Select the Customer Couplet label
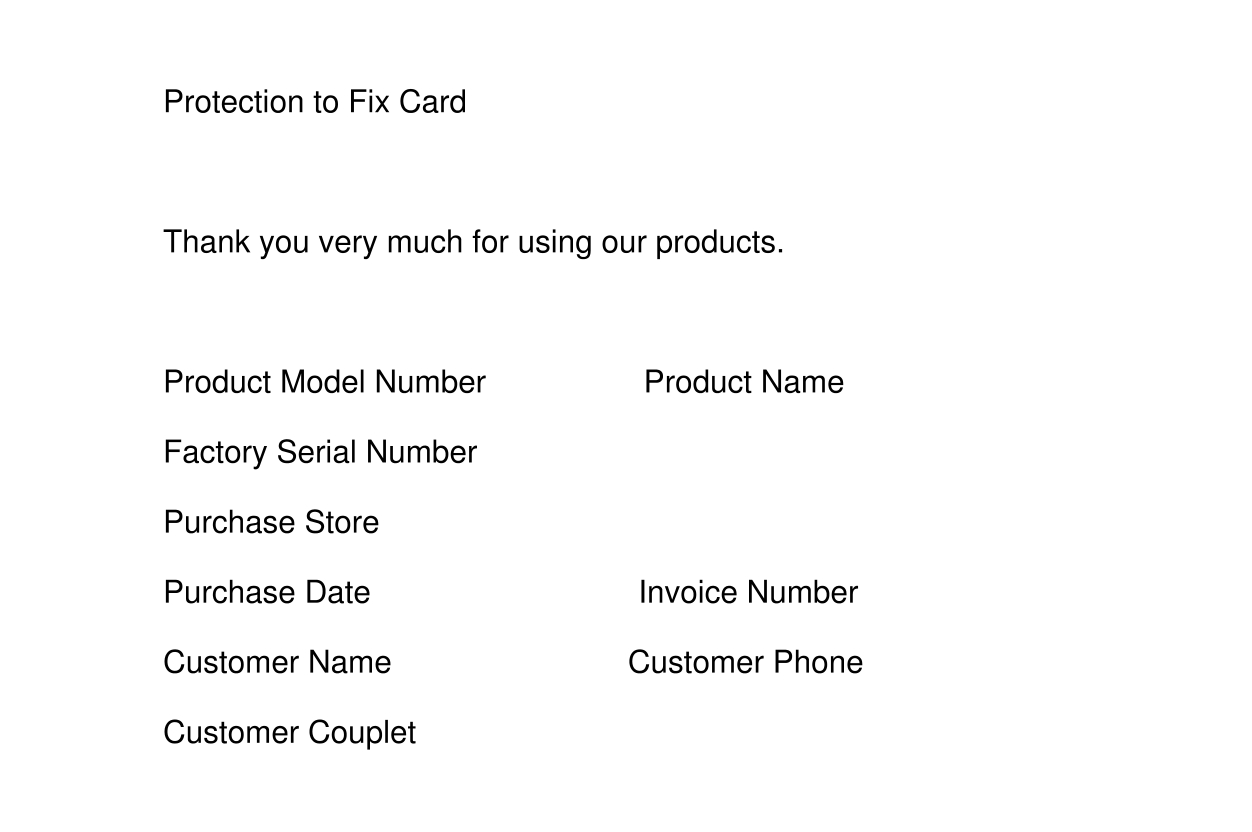Screen dimensions: 1252x832 [x=290, y=733]
